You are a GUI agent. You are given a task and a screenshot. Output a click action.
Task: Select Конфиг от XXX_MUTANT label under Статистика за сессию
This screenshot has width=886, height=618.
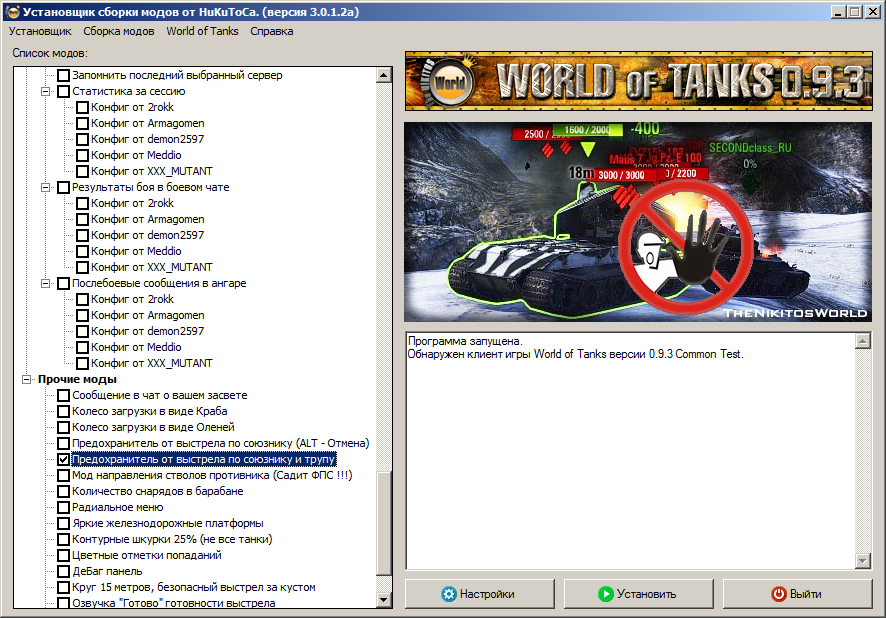pos(152,171)
